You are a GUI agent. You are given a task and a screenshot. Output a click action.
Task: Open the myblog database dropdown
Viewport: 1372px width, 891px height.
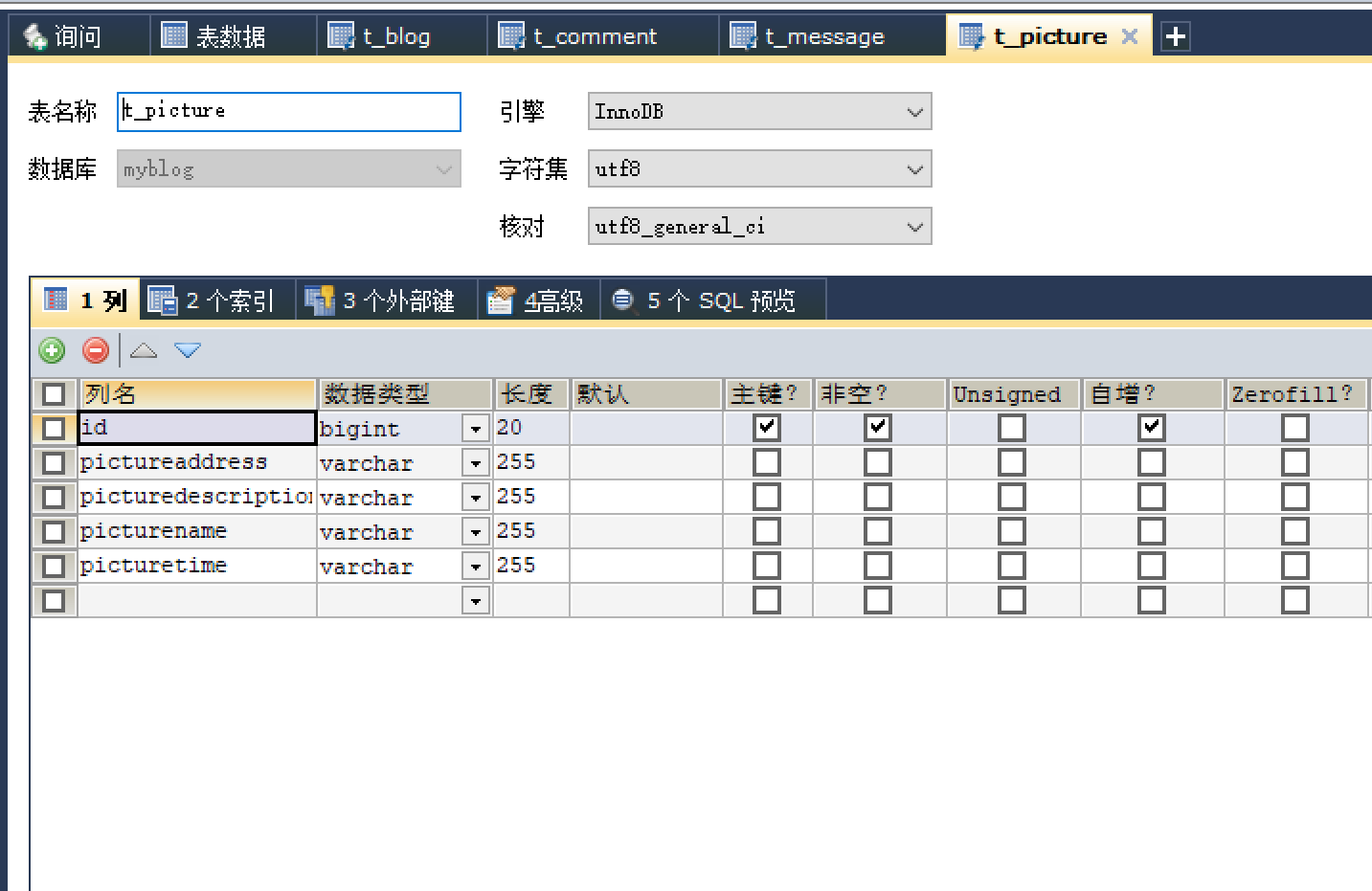click(289, 169)
